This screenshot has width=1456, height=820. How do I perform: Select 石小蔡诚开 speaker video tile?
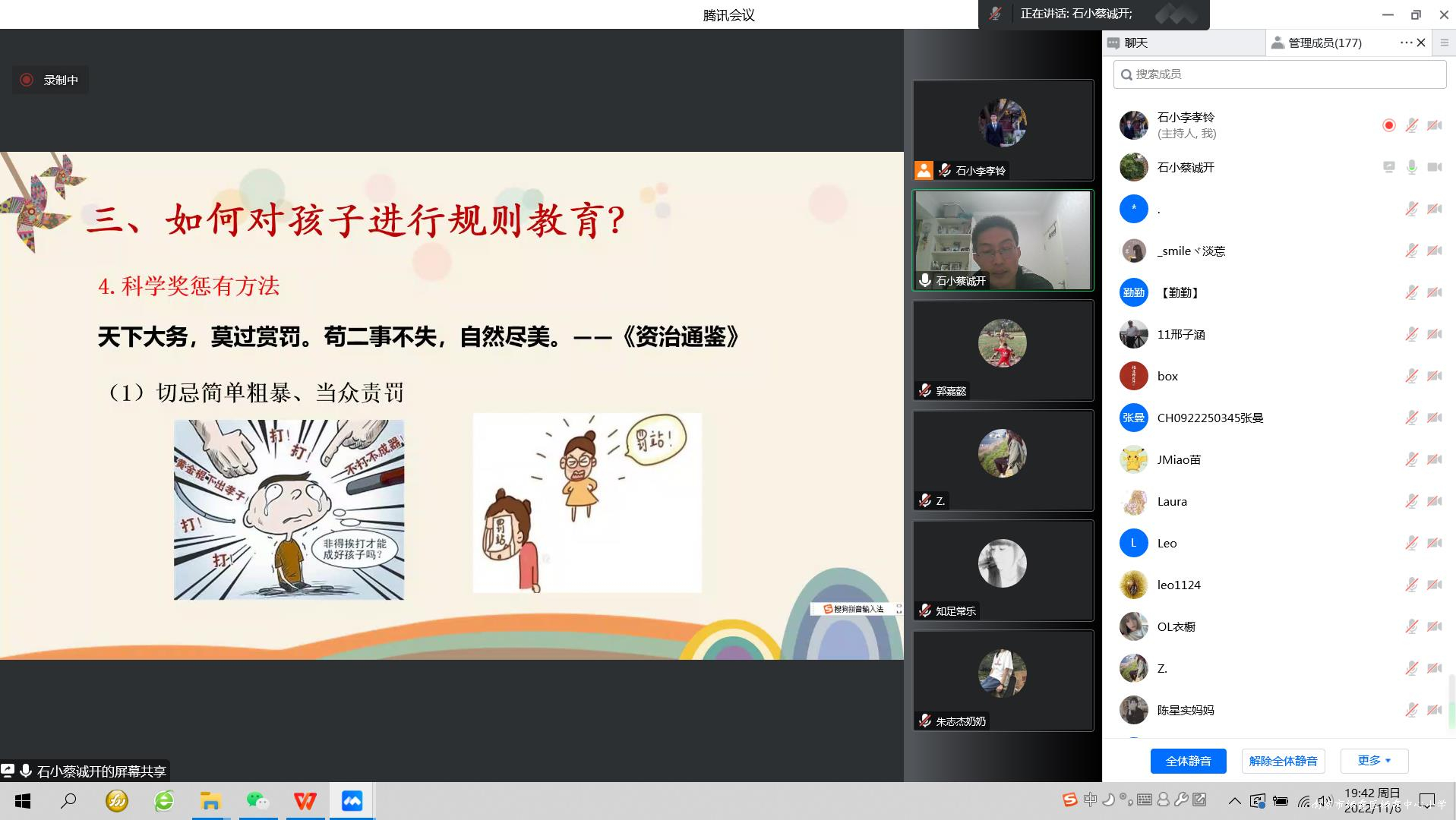coord(1003,240)
